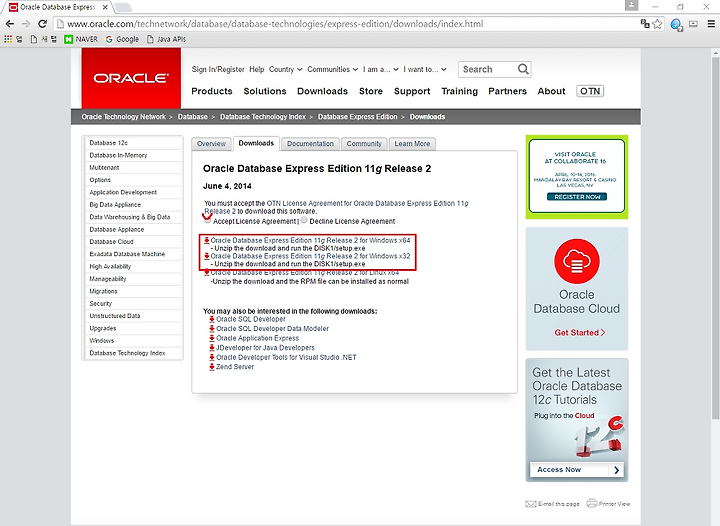
Task: Switch to the Overview tab
Action: tap(211, 144)
